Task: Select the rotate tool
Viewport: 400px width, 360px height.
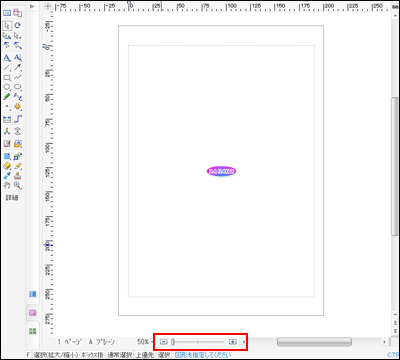Action: point(18,25)
